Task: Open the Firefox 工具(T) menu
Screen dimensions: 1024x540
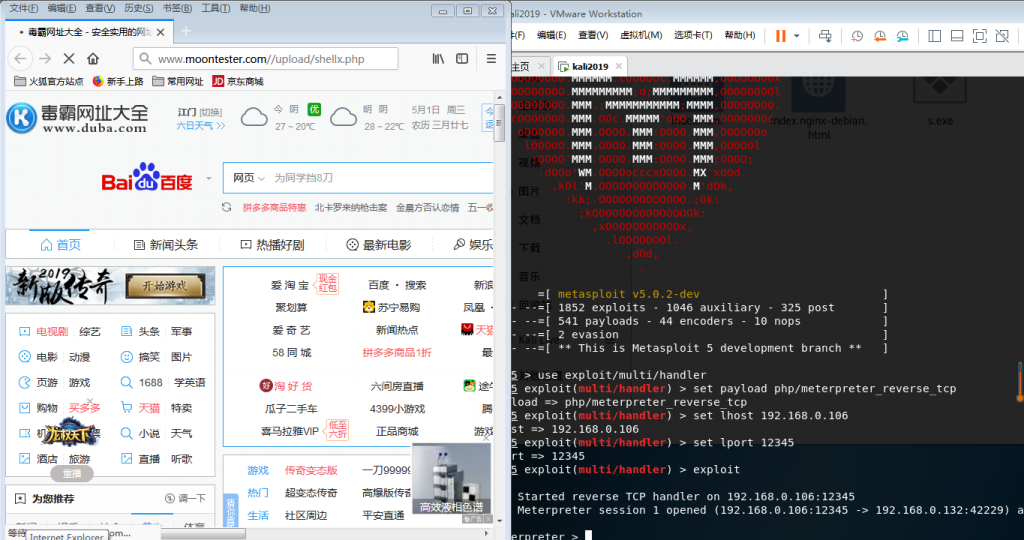Action: 216,8
